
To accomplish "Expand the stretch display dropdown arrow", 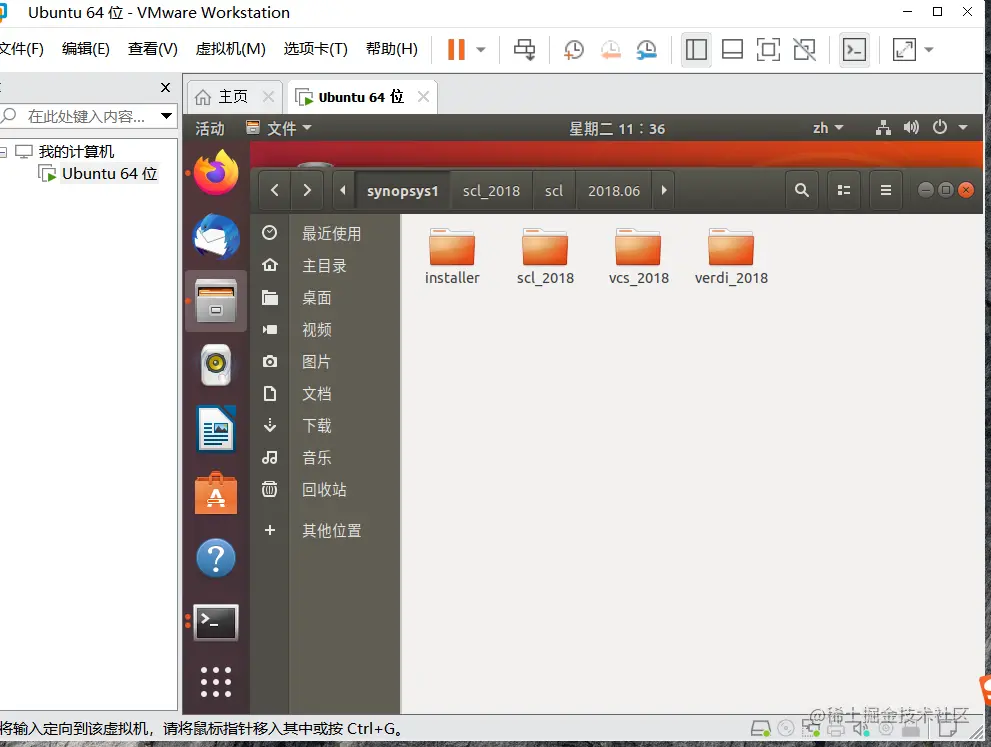I will 929,49.
